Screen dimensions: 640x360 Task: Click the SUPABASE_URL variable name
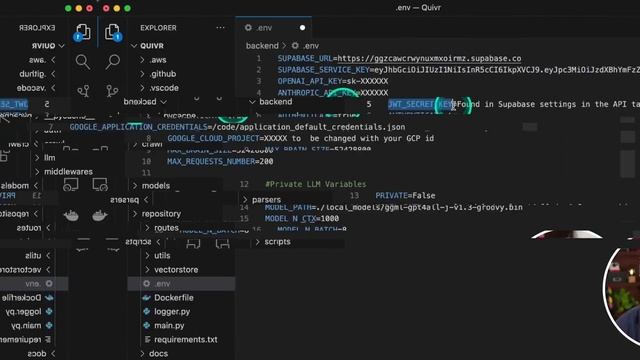point(305,58)
